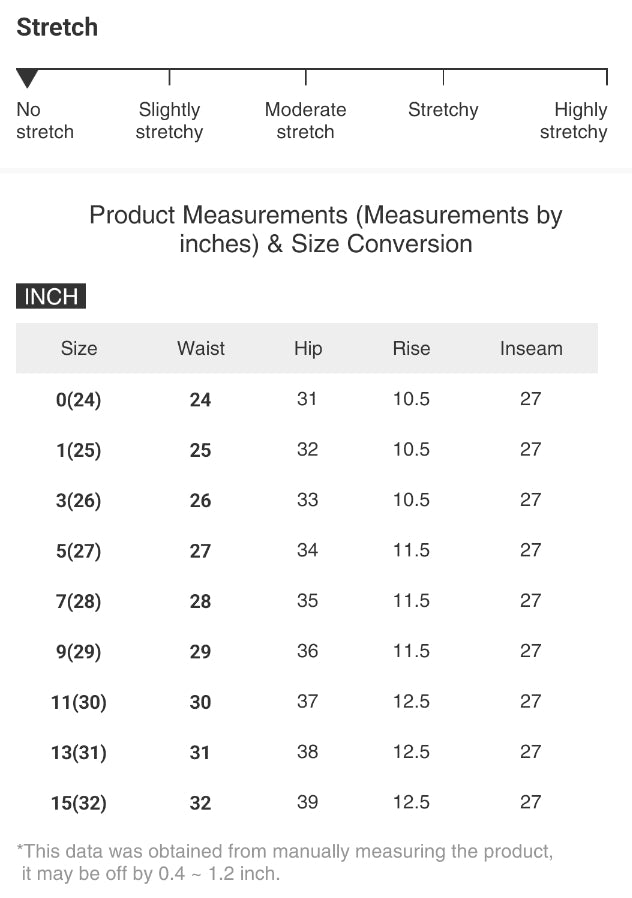Image resolution: width=632 pixels, height=898 pixels.
Task: Click the "Highly stretchy" scale label
Action: coord(574,121)
